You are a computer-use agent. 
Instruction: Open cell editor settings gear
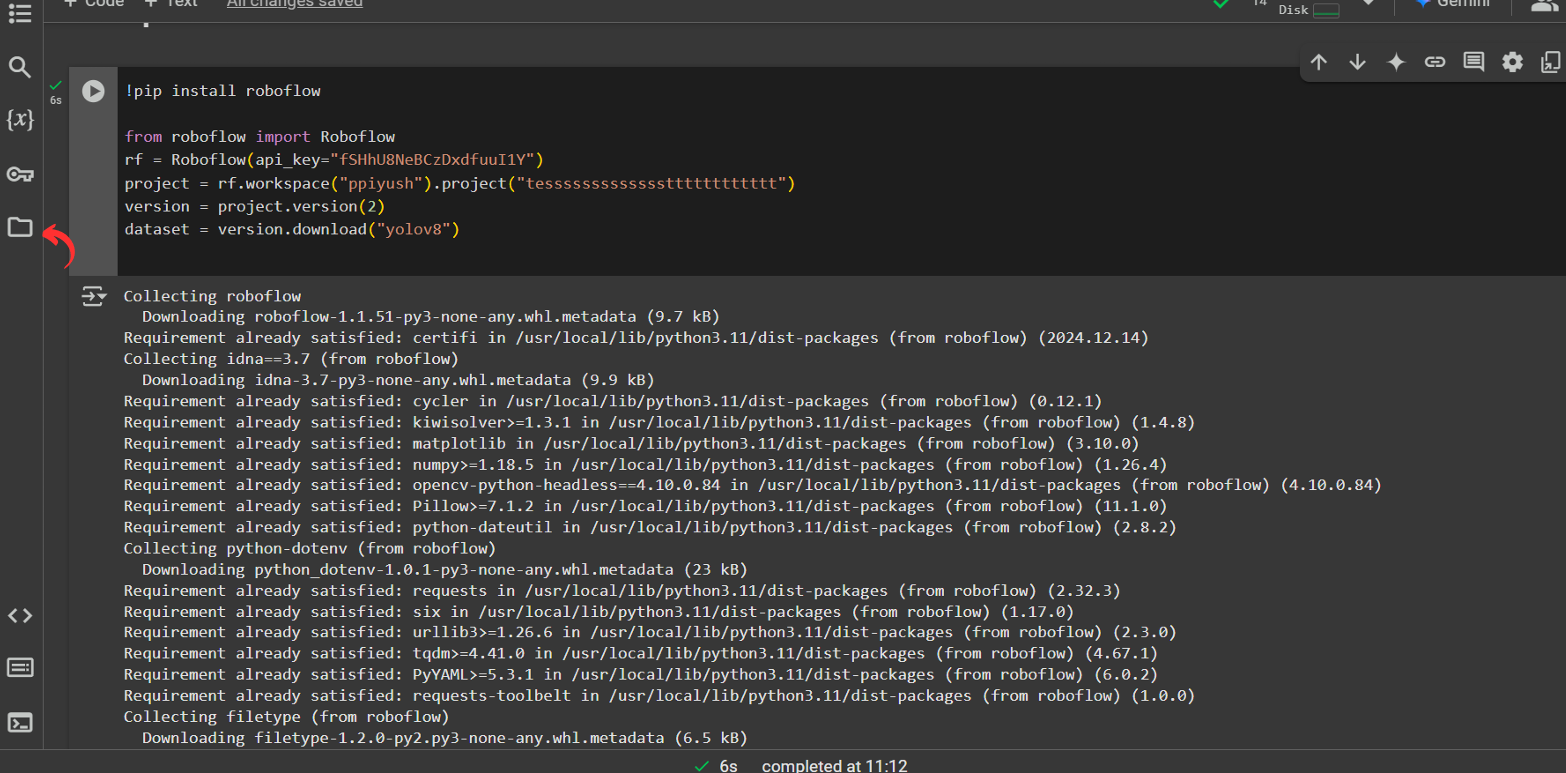[x=1512, y=62]
